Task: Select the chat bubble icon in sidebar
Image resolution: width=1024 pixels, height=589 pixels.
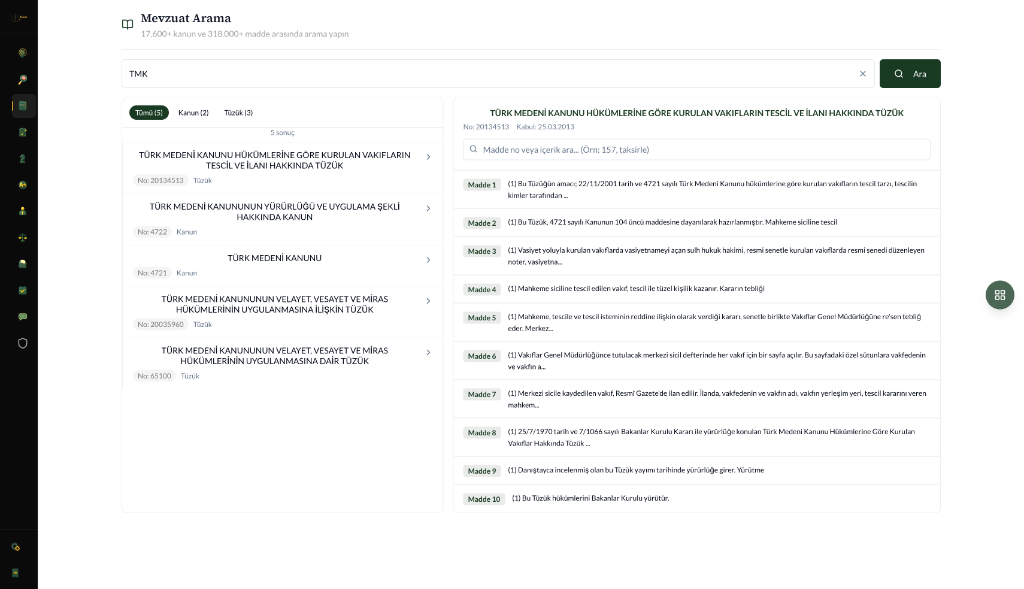Action: click(x=23, y=316)
